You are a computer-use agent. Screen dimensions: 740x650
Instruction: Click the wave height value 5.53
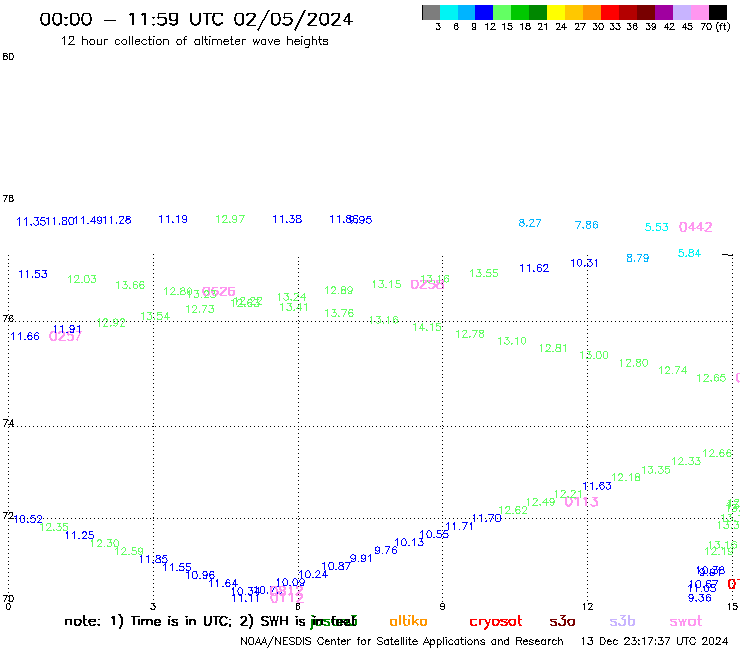click(x=656, y=227)
